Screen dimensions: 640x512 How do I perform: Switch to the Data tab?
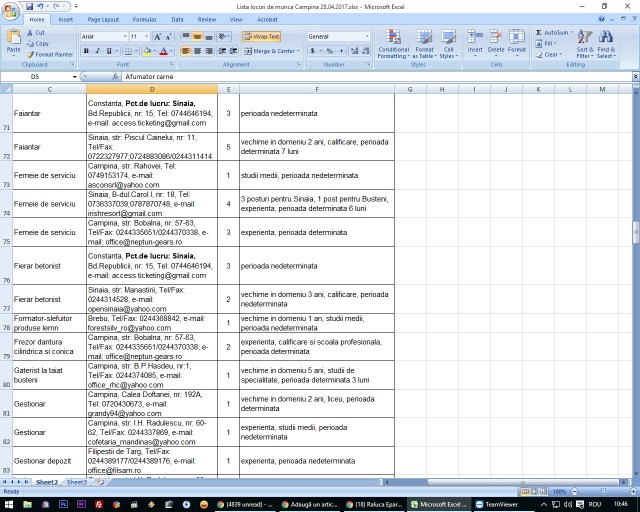[177, 19]
